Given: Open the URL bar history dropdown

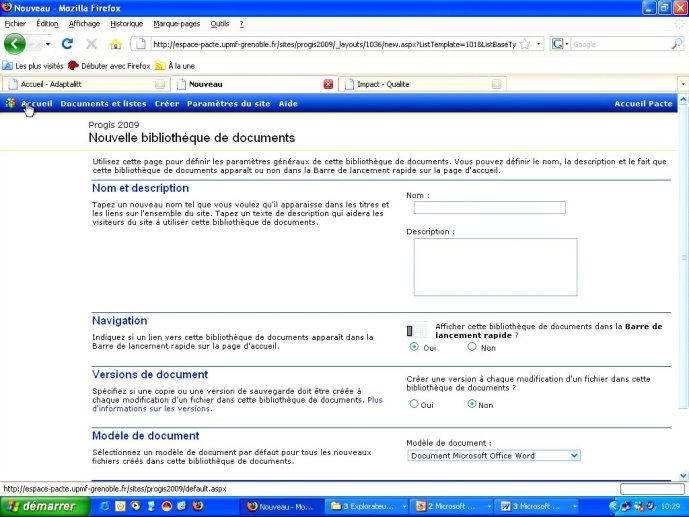Looking at the screenshot, I should (x=538, y=44).
